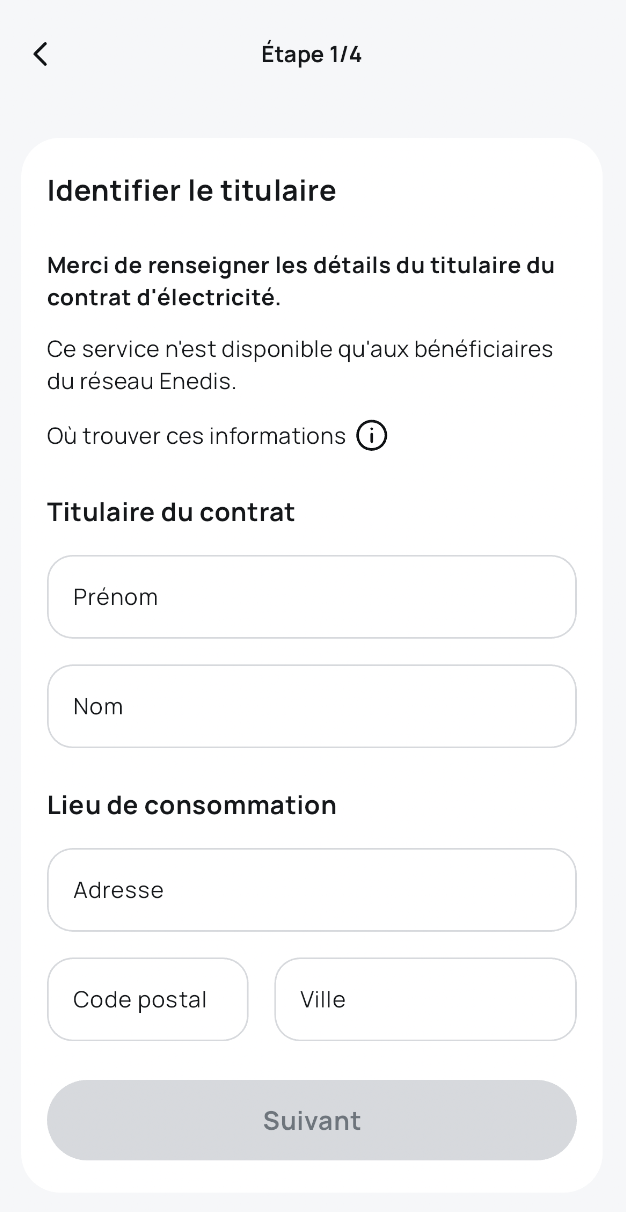
Task: Select the Nom text field
Action: pos(311,706)
